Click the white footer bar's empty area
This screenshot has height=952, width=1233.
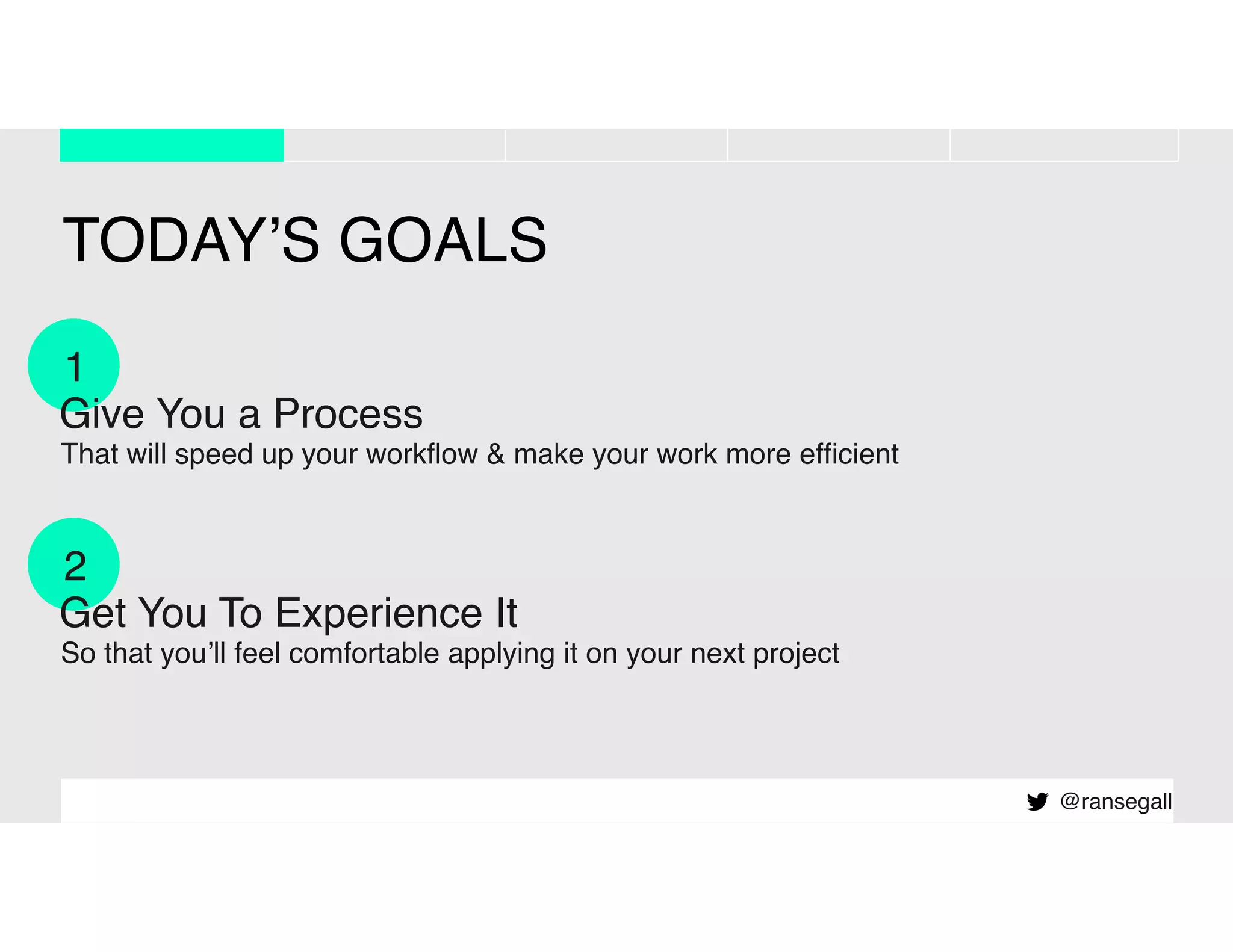pos(482,801)
